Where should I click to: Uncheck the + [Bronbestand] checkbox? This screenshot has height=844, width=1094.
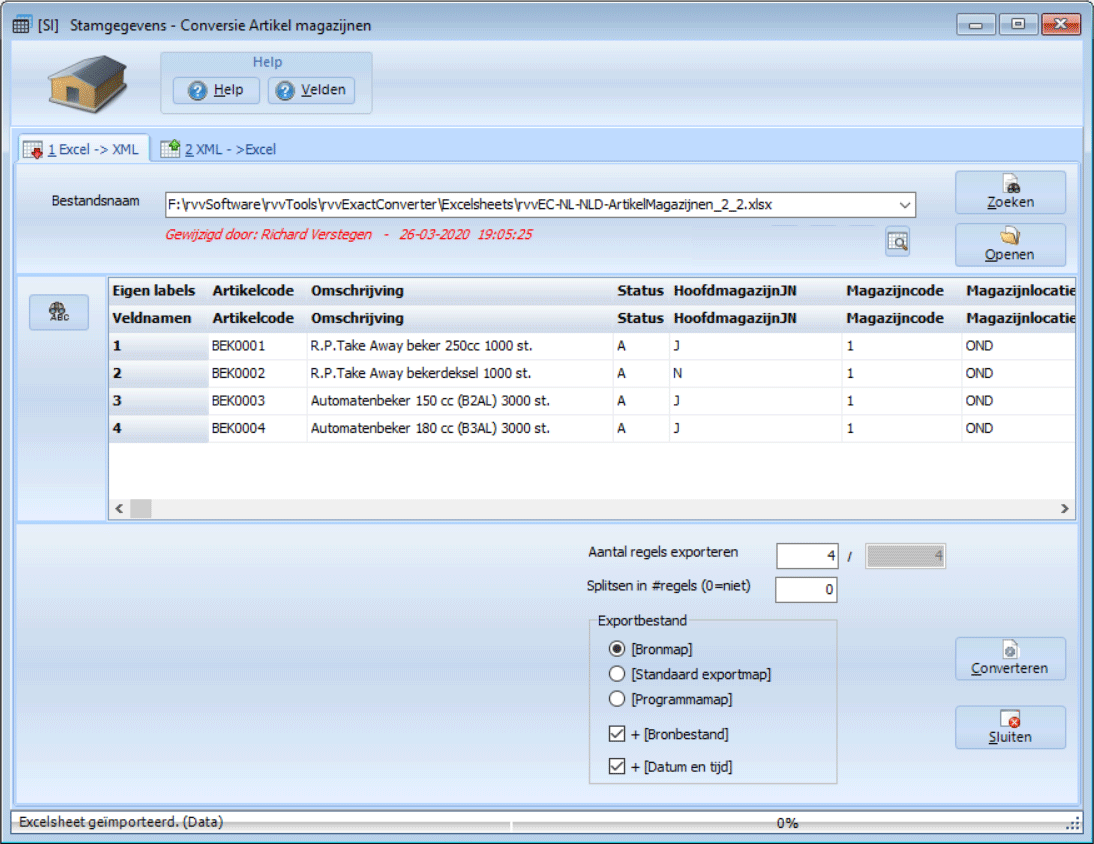[617, 735]
